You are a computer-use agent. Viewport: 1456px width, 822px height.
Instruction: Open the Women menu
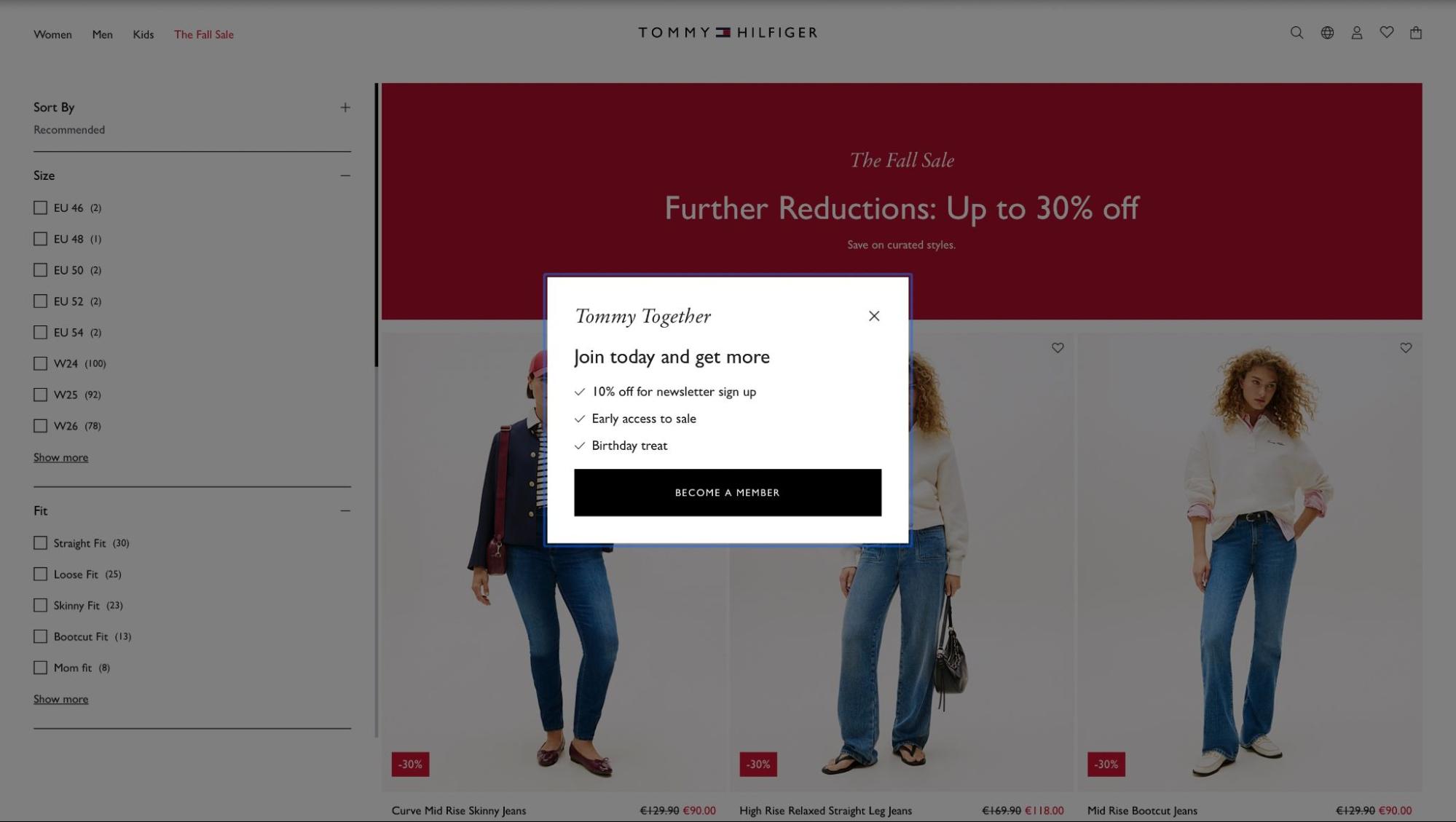pos(52,34)
